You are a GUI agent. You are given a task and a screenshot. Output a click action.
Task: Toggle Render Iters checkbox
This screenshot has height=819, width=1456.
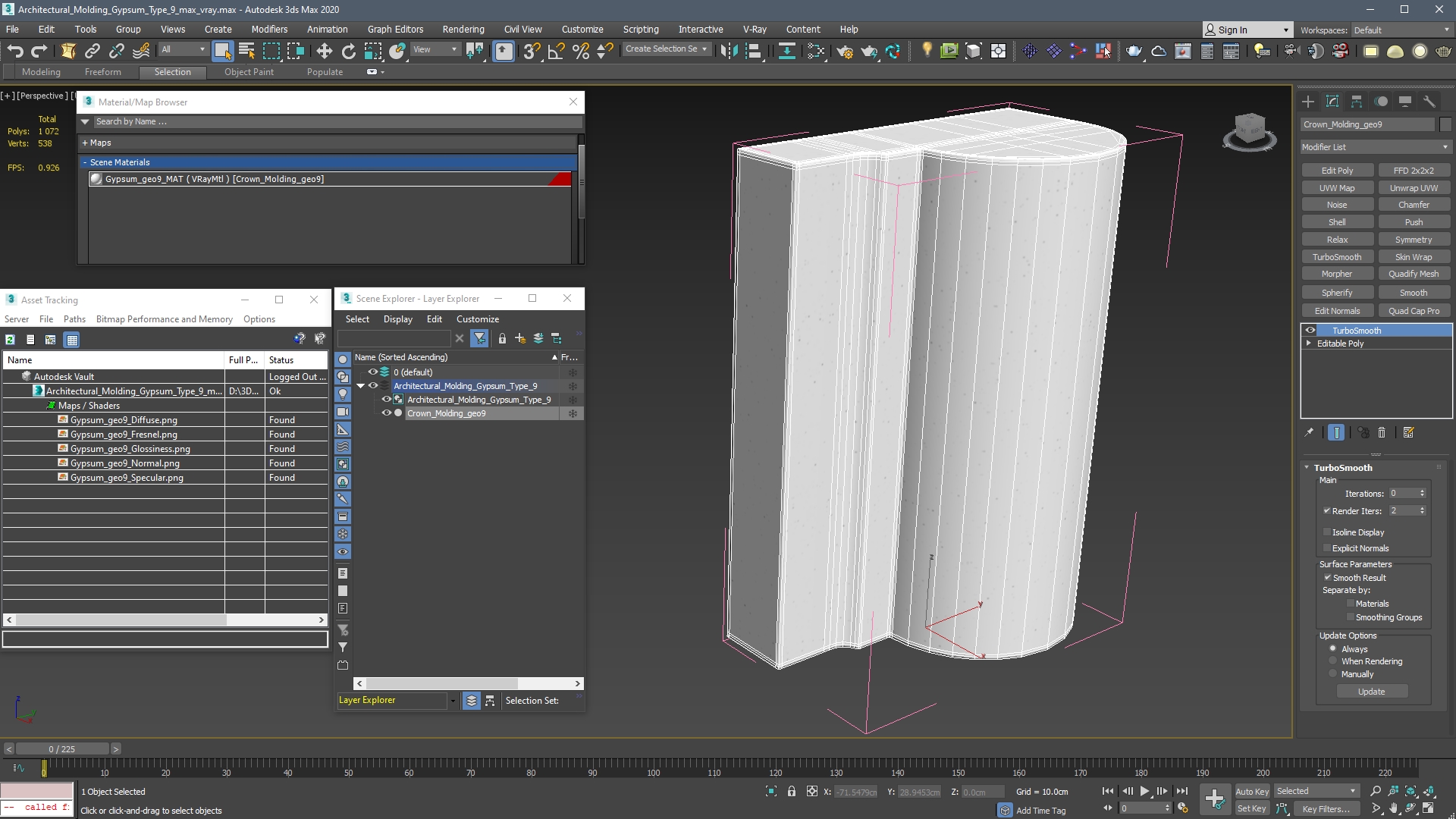(x=1327, y=511)
